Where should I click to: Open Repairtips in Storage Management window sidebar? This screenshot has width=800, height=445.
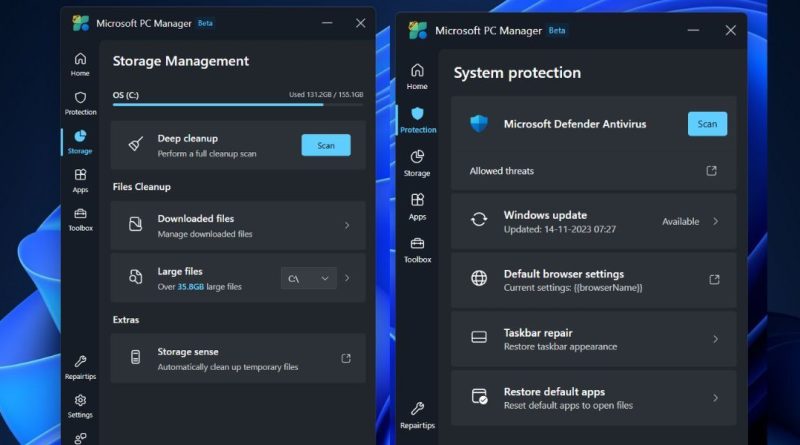pyautogui.click(x=80, y=368)
